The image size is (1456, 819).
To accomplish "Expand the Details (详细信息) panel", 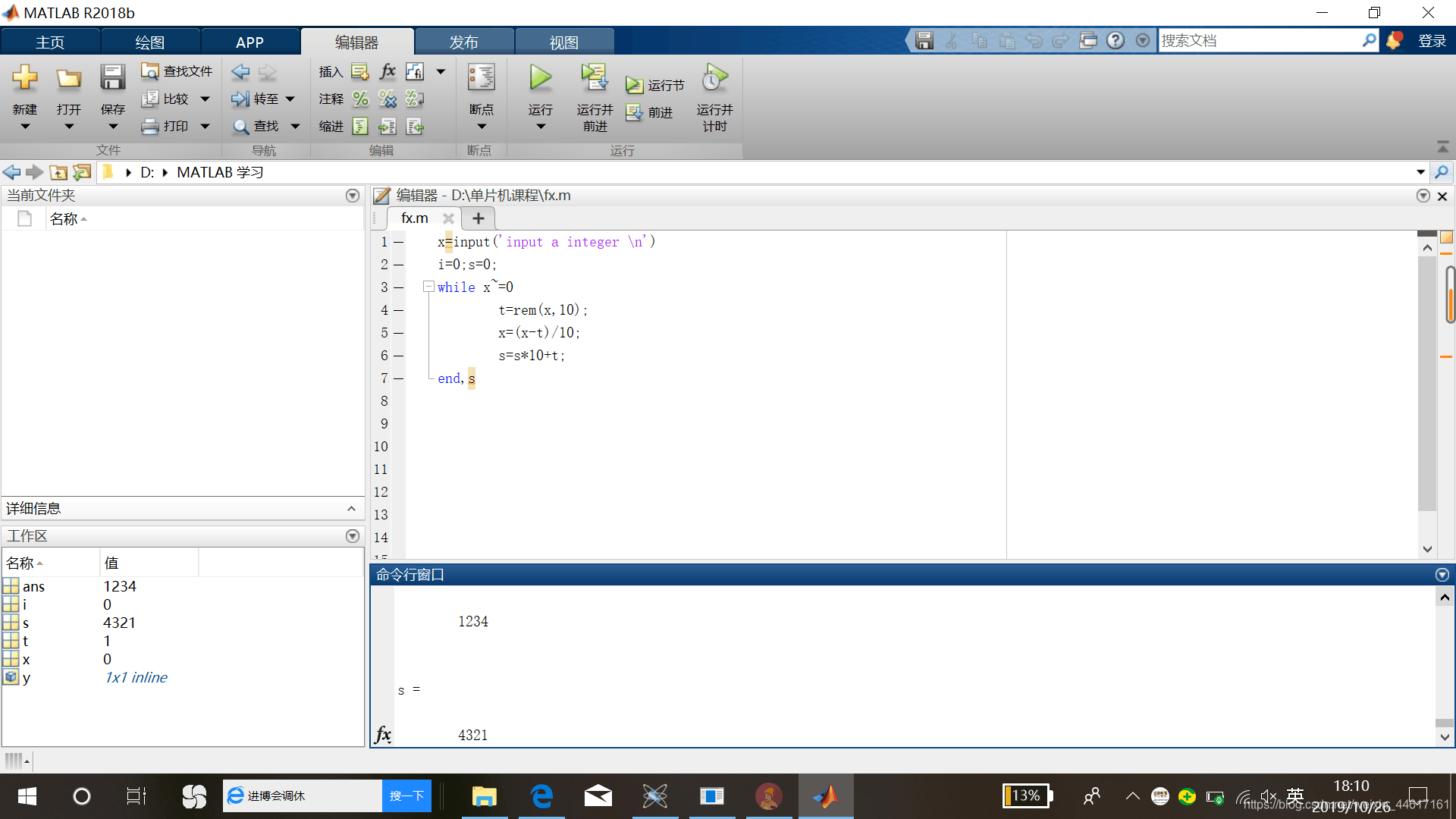I will [351, 509].
